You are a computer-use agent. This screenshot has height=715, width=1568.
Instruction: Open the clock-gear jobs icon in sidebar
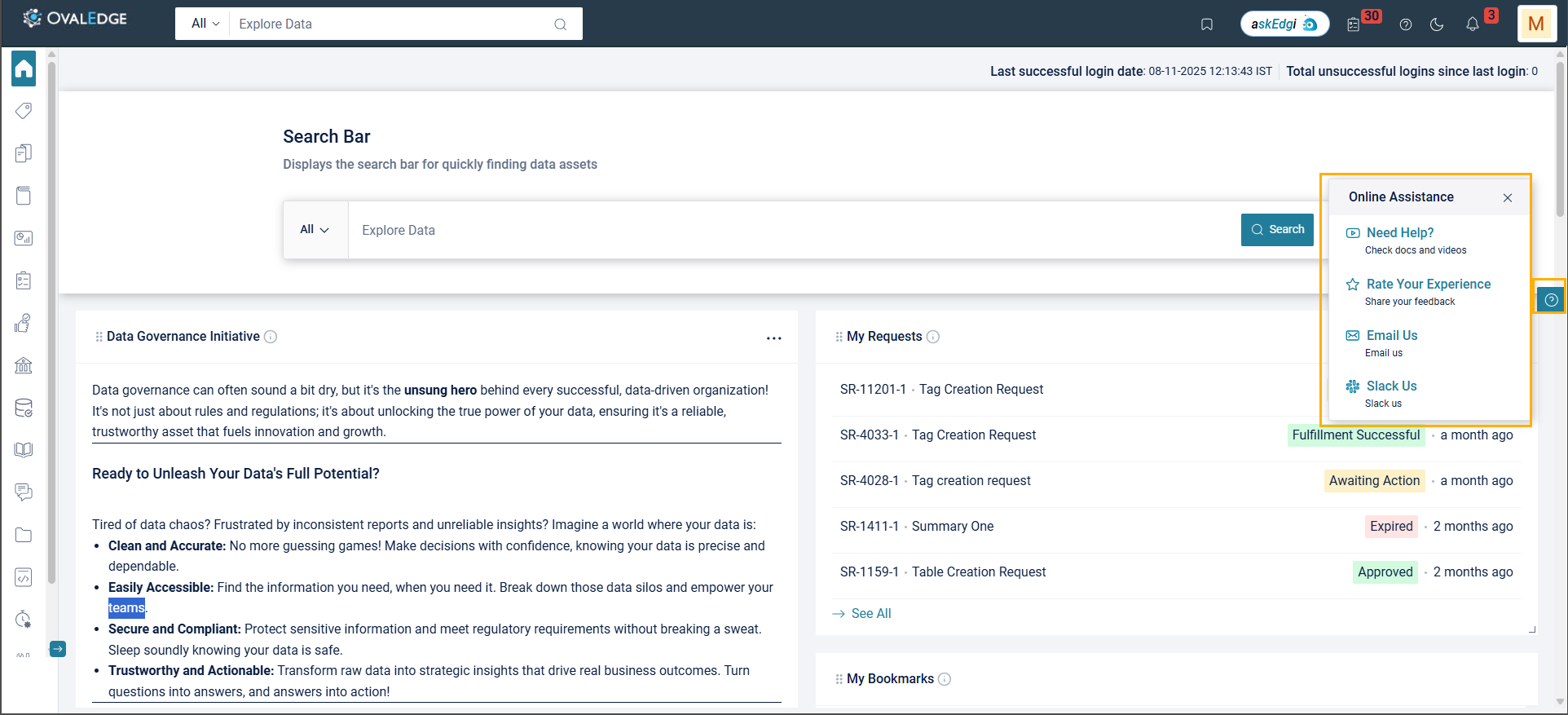24,620
